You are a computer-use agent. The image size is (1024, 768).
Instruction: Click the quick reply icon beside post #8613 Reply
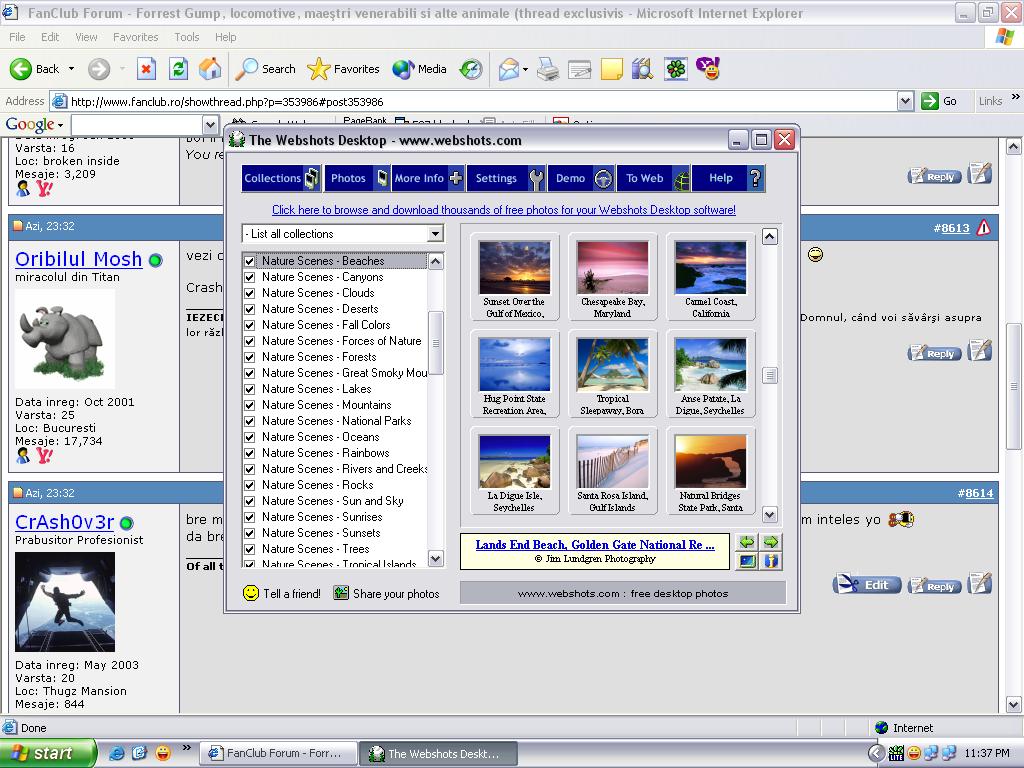(x=980, y=350)
